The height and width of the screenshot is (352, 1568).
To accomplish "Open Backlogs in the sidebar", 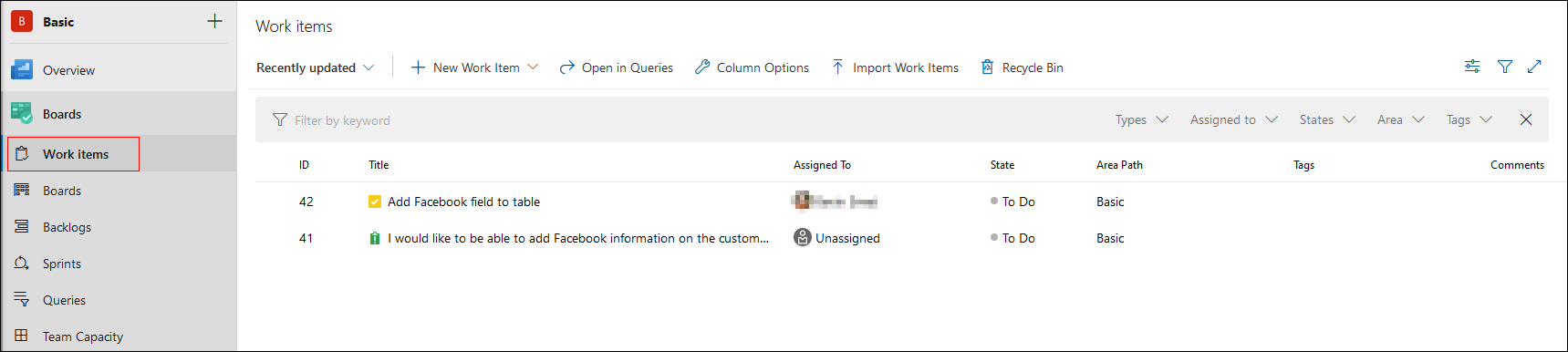I will (67, 227).
